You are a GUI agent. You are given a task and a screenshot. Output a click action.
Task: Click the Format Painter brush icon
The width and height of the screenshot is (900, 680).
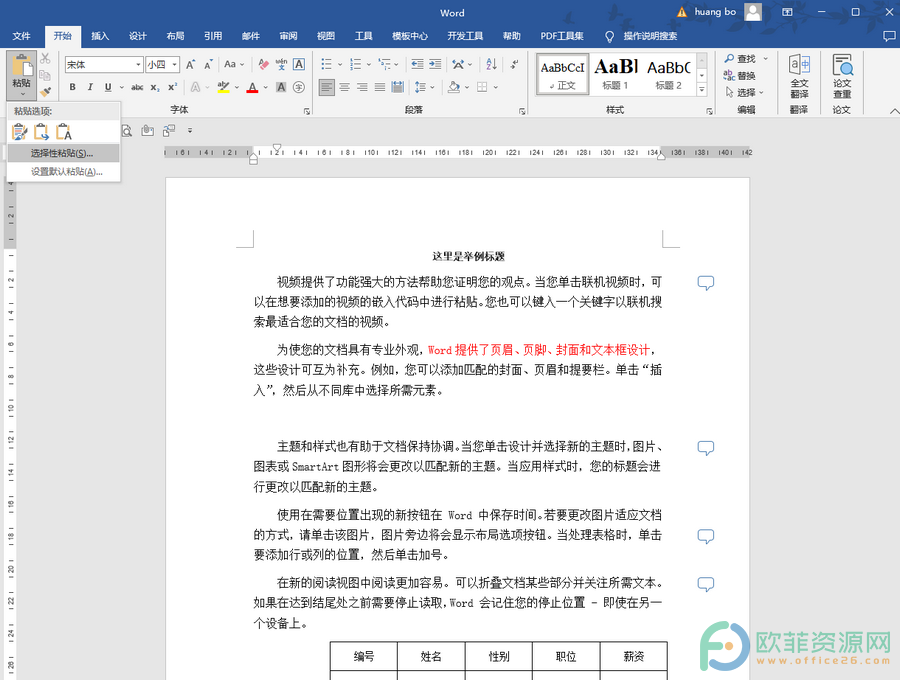pos(45,91)
